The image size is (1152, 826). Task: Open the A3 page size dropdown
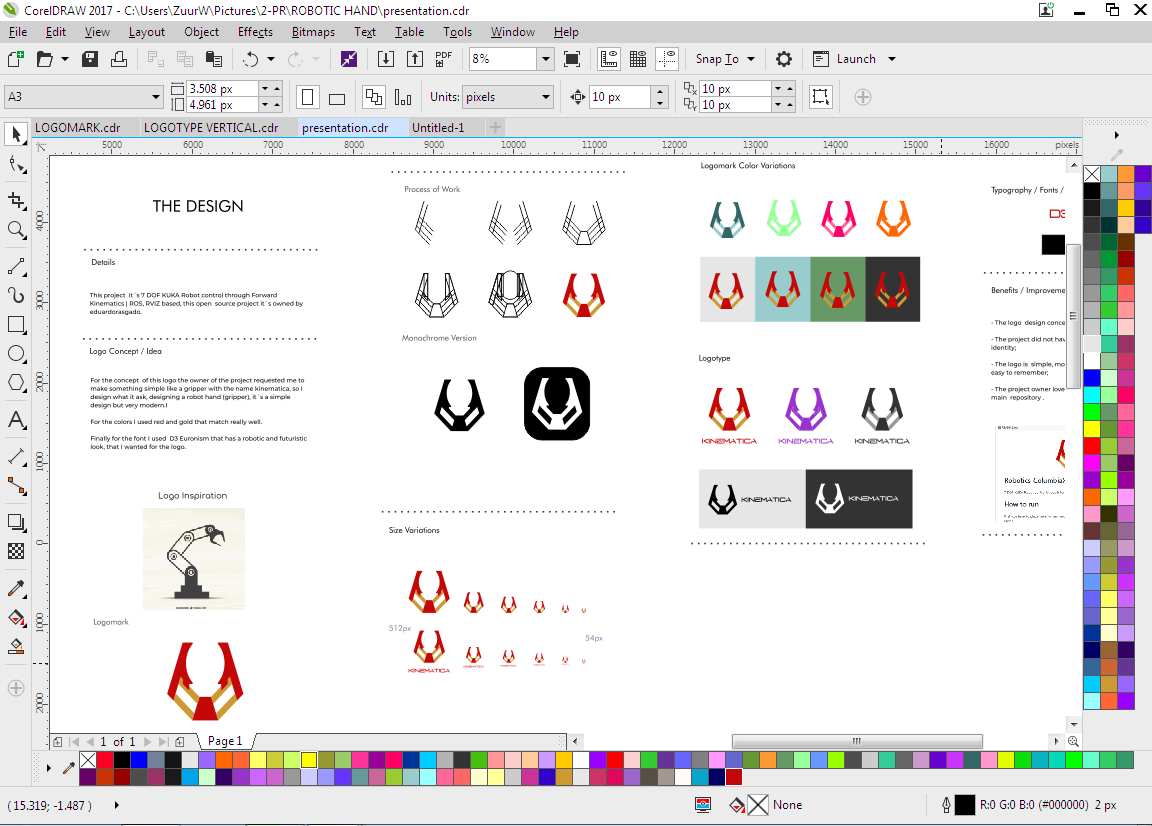point(156,97)
